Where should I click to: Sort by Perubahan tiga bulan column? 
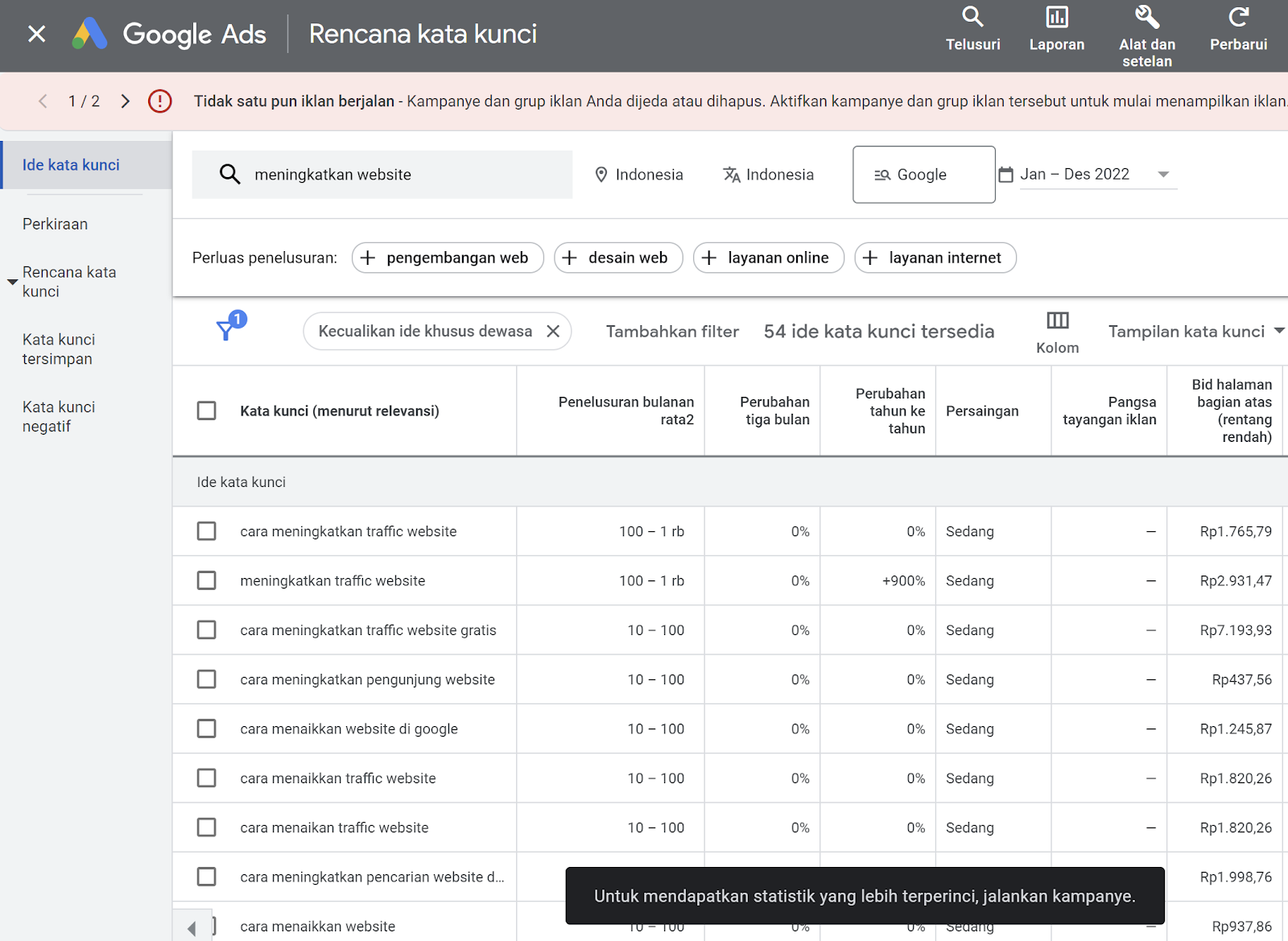(774, 411)
